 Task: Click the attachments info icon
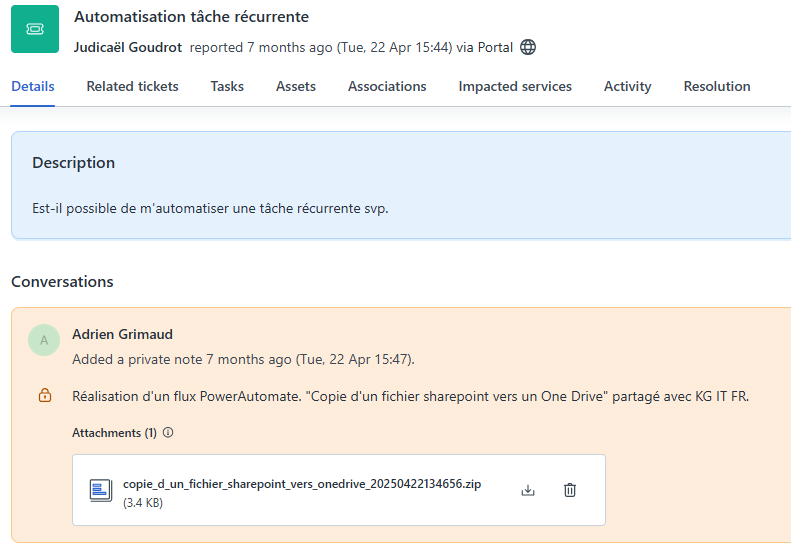pyautogui.click(x=168, y=433)
